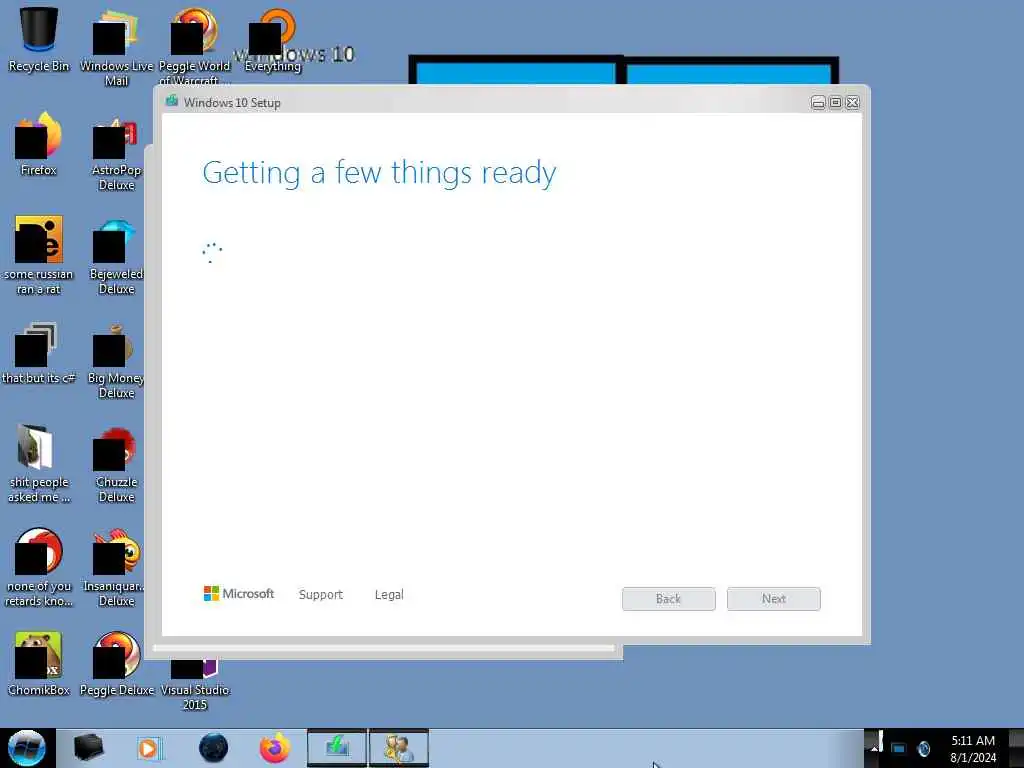Select the 'that but its c#' icon
The image size is (1024, 768).
(x=39, y=353)
